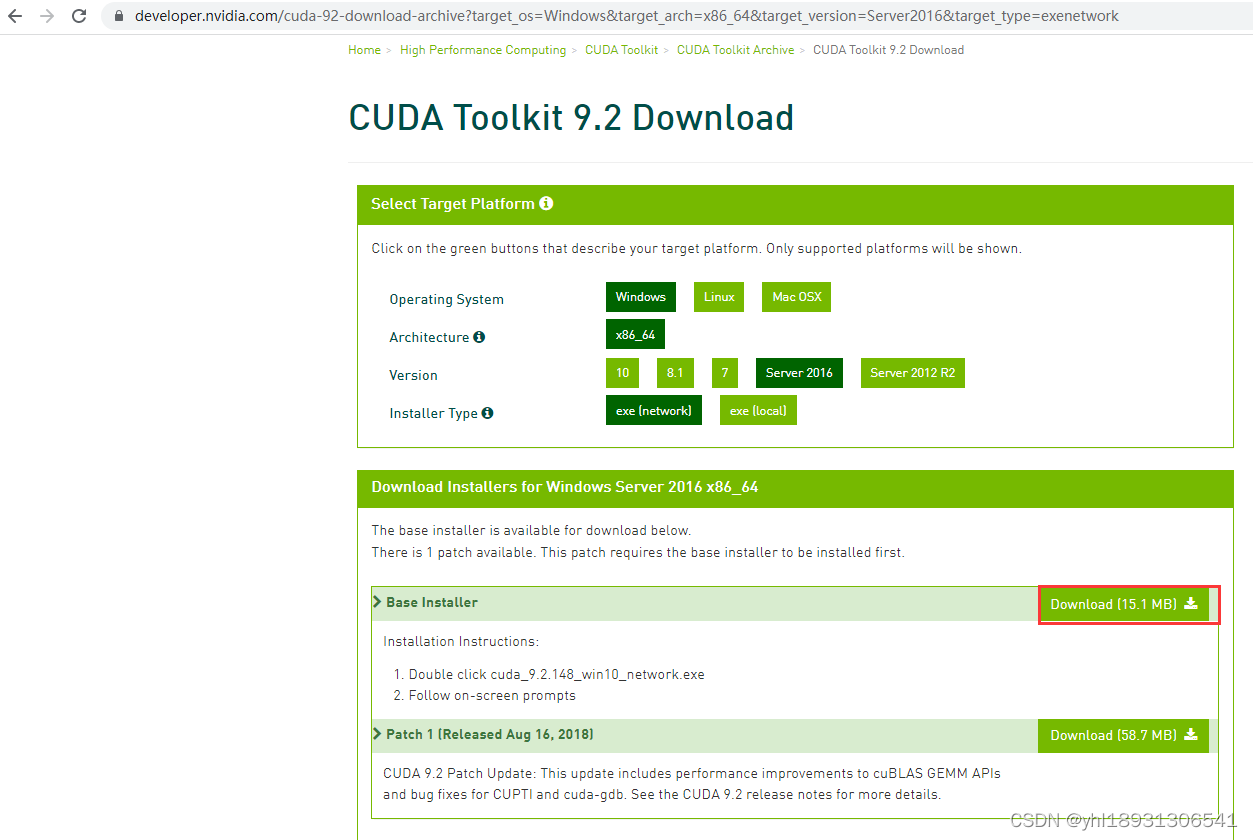This screenshot has height=840, width=1253.
Task: Select the x86_64 architecture button
Action: click(636, 335)
